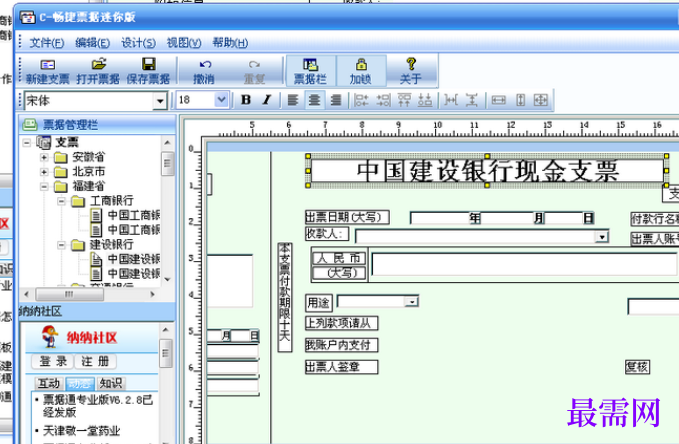The image size is (679, 444).
Task: Open the 天津敬一堂药业 news link
Action: 81,431
